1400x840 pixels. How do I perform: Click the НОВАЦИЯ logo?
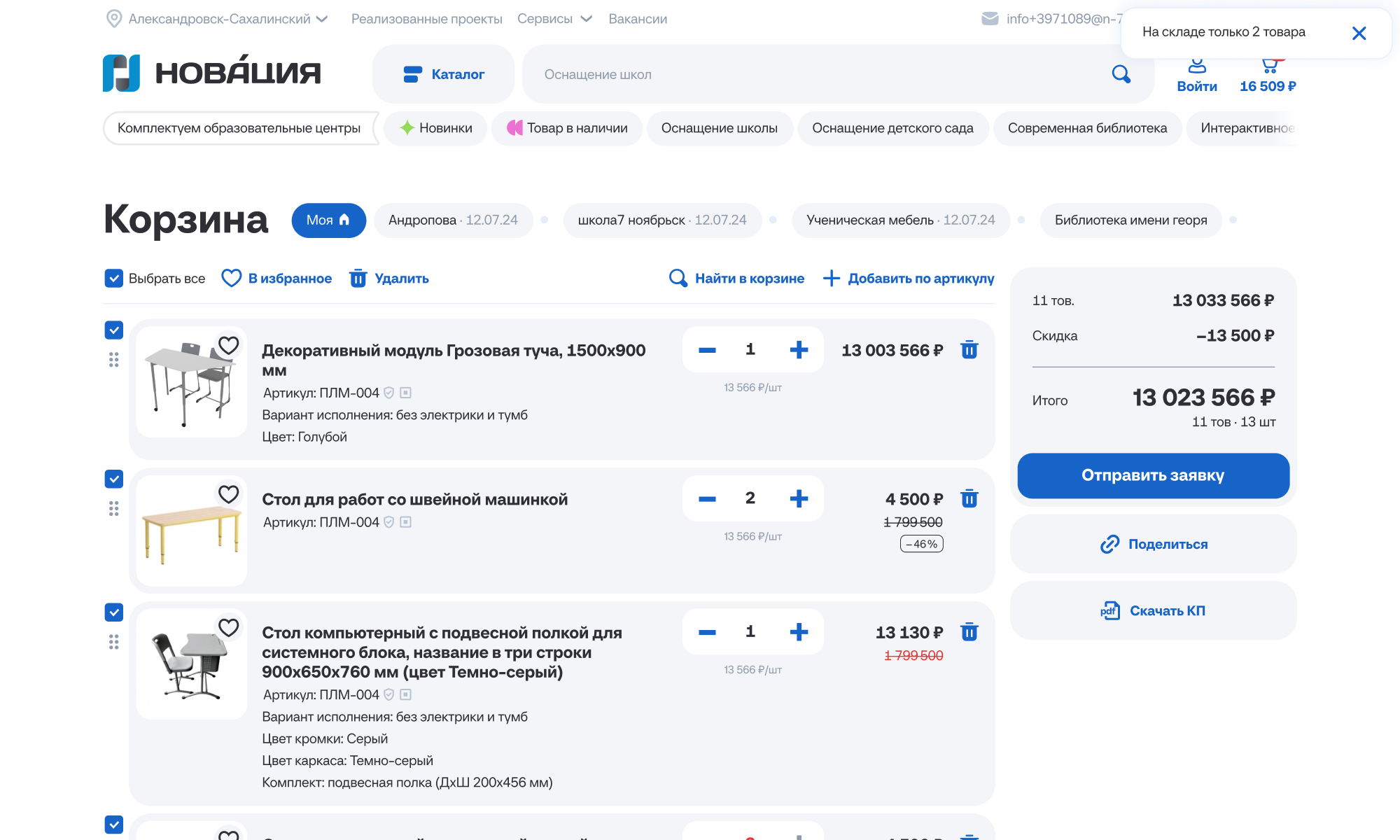[x=212, y=73]
